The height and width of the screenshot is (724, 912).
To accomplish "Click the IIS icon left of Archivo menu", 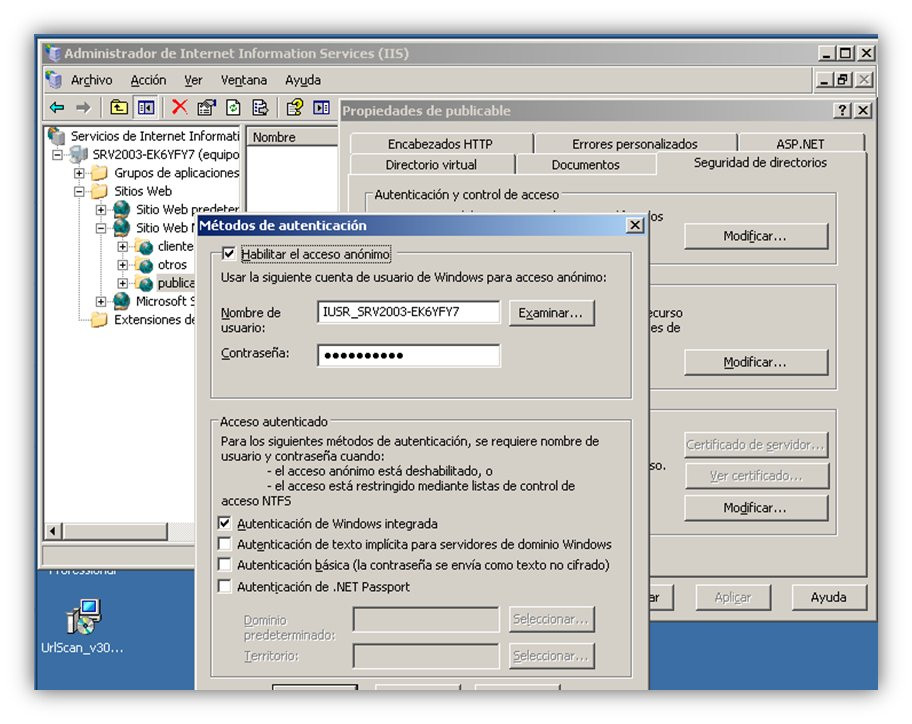I will coord(54,80).
